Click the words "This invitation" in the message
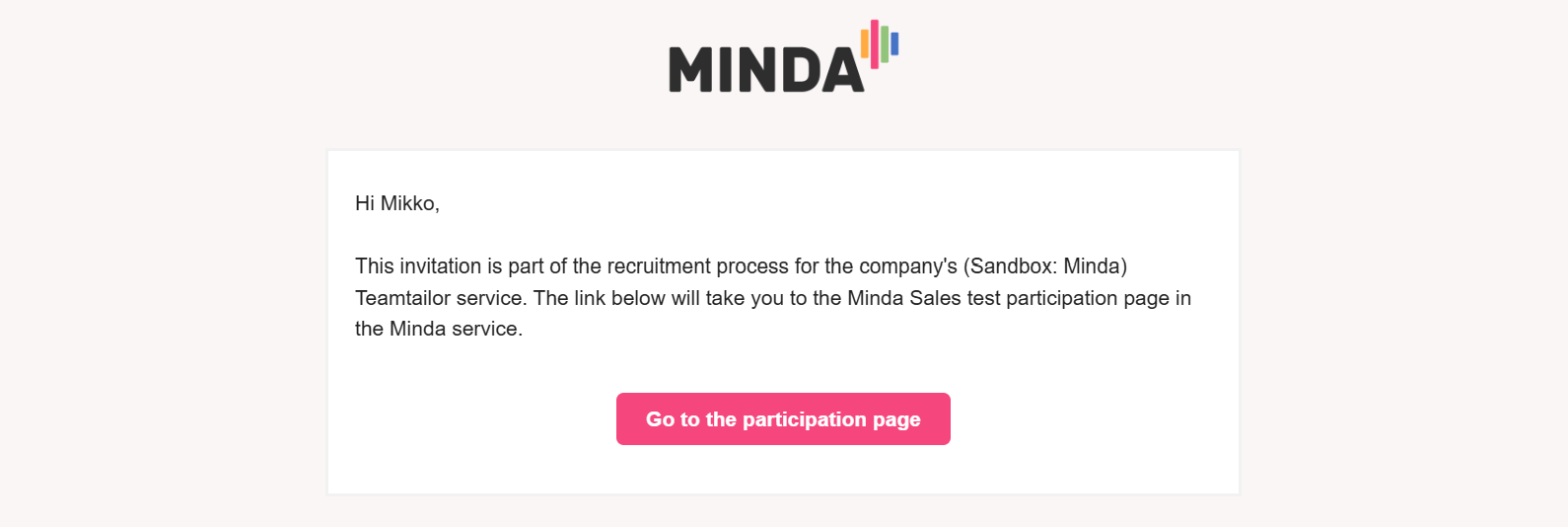This screenshot has width=1568, height=527. (418, 266)
